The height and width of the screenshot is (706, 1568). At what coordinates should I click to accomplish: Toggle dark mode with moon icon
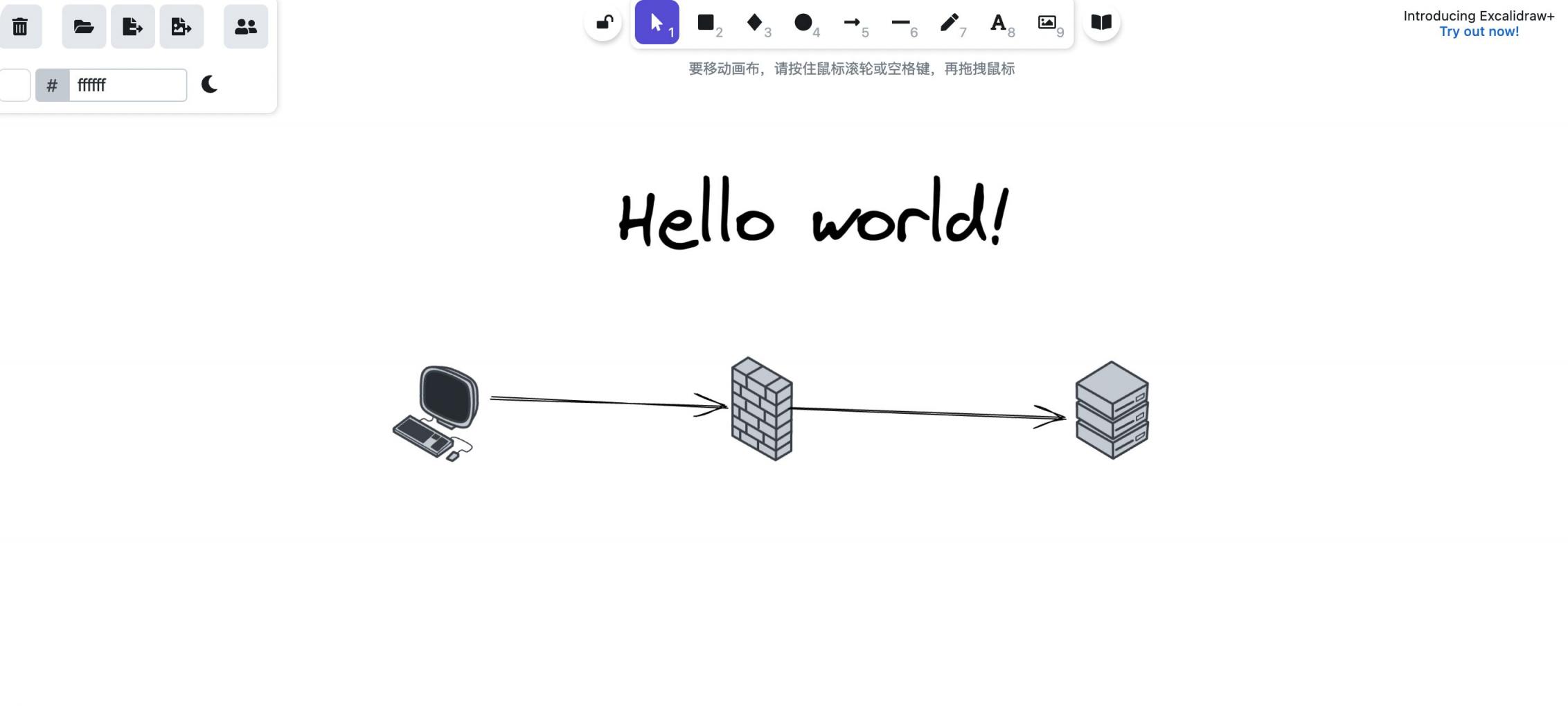pyautogui.click(x=209, y=84)
